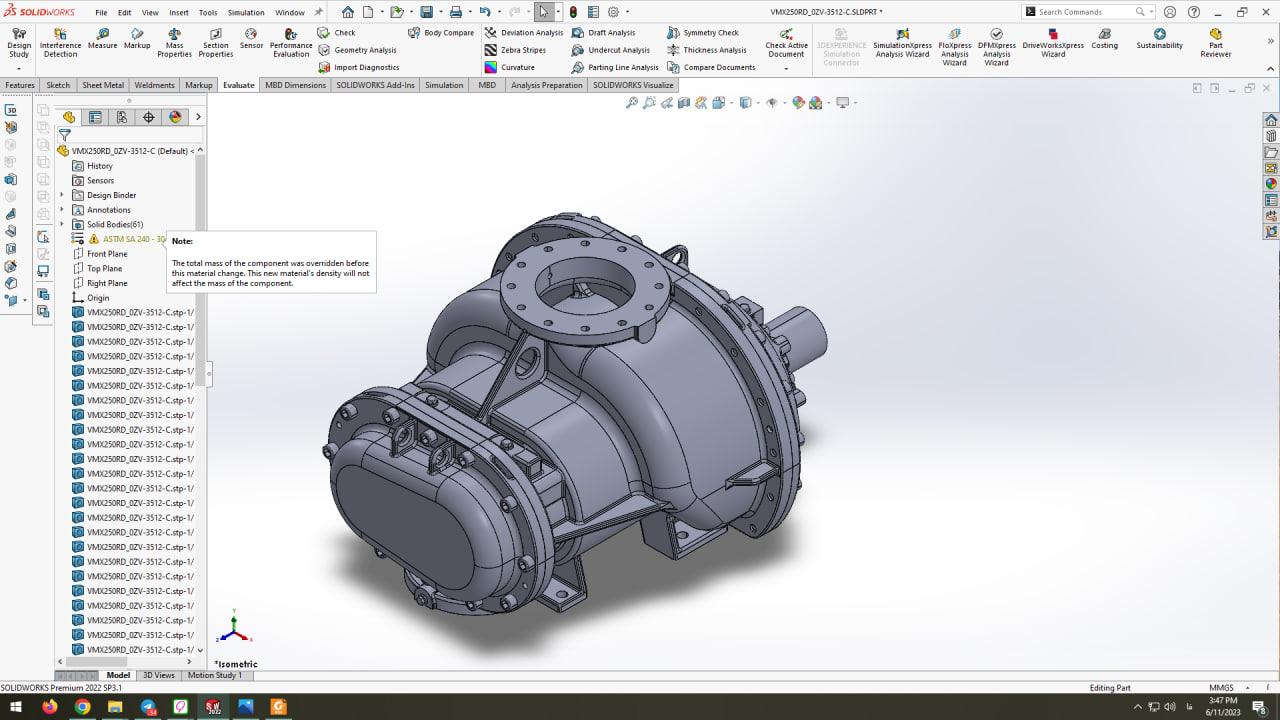This screenshot has width=1280, height=720.
Task: Open DriveWorksXpress Wizard
Action: tap(1053, 43)
